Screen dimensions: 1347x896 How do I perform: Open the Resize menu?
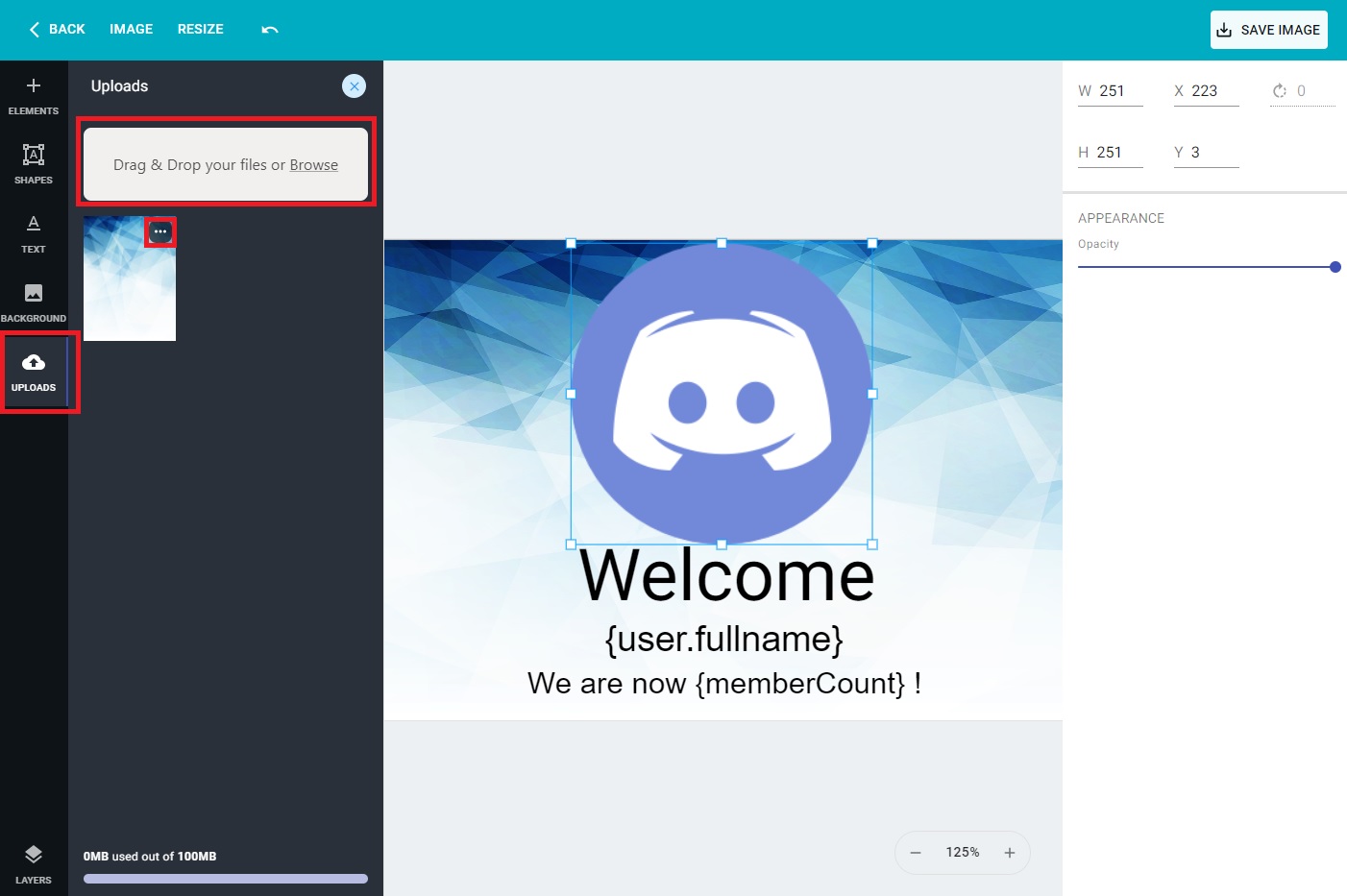click(x=201, y=30)
